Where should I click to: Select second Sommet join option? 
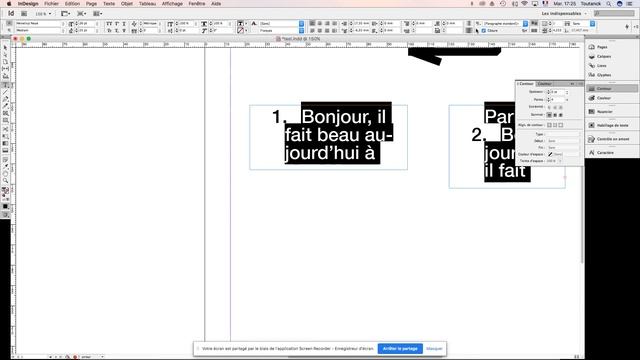555,115
